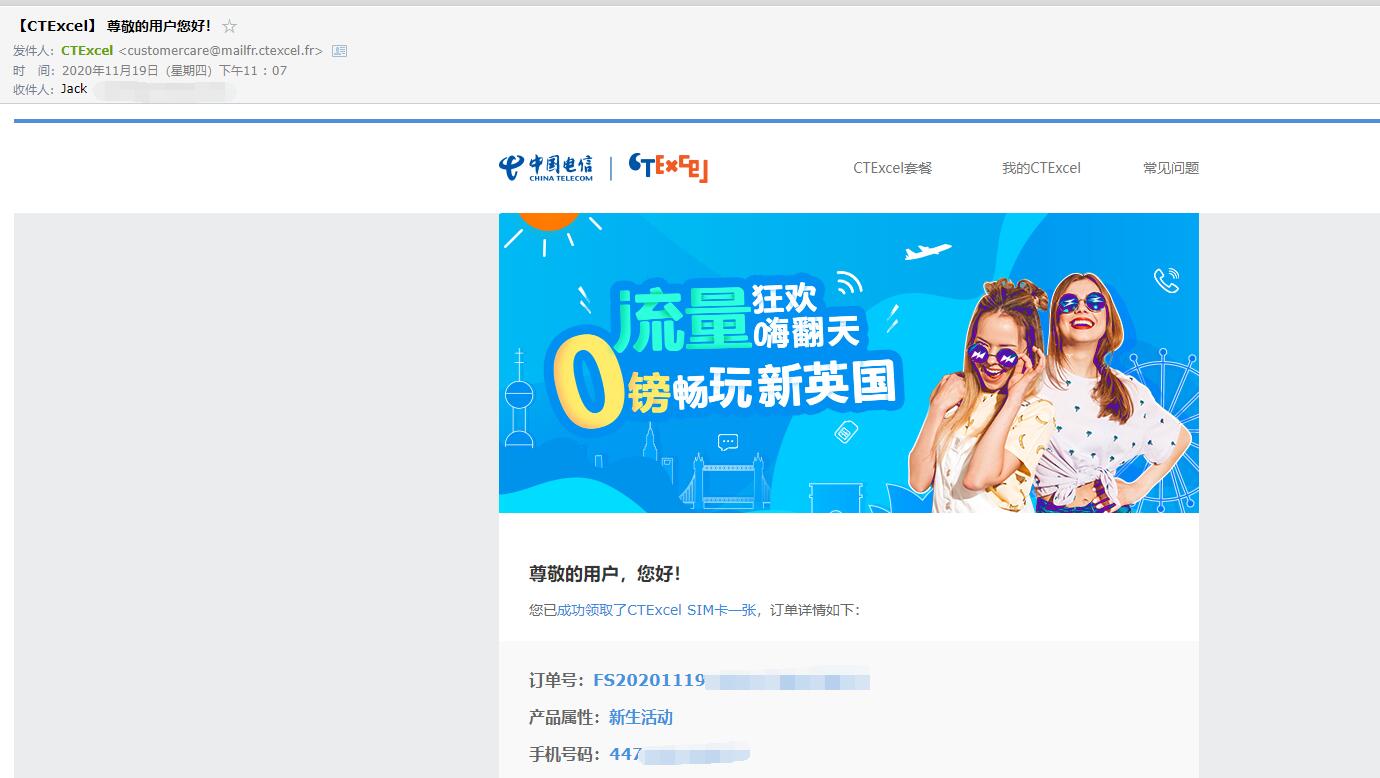Click the 订单号 label
The image size is (1380, 778).
[x=556, y=681]
